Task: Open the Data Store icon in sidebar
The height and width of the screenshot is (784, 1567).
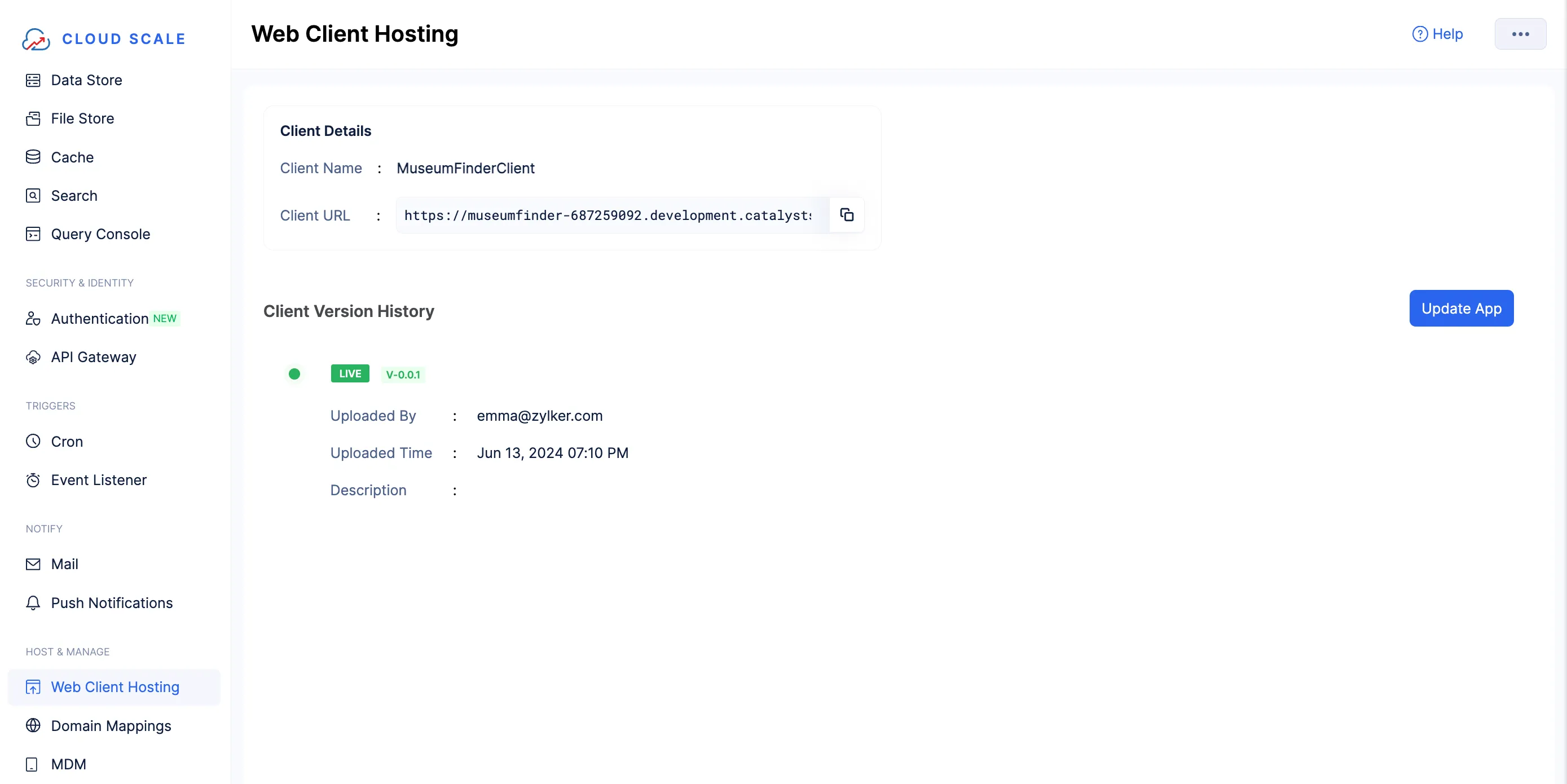Action: coord(33,80)
